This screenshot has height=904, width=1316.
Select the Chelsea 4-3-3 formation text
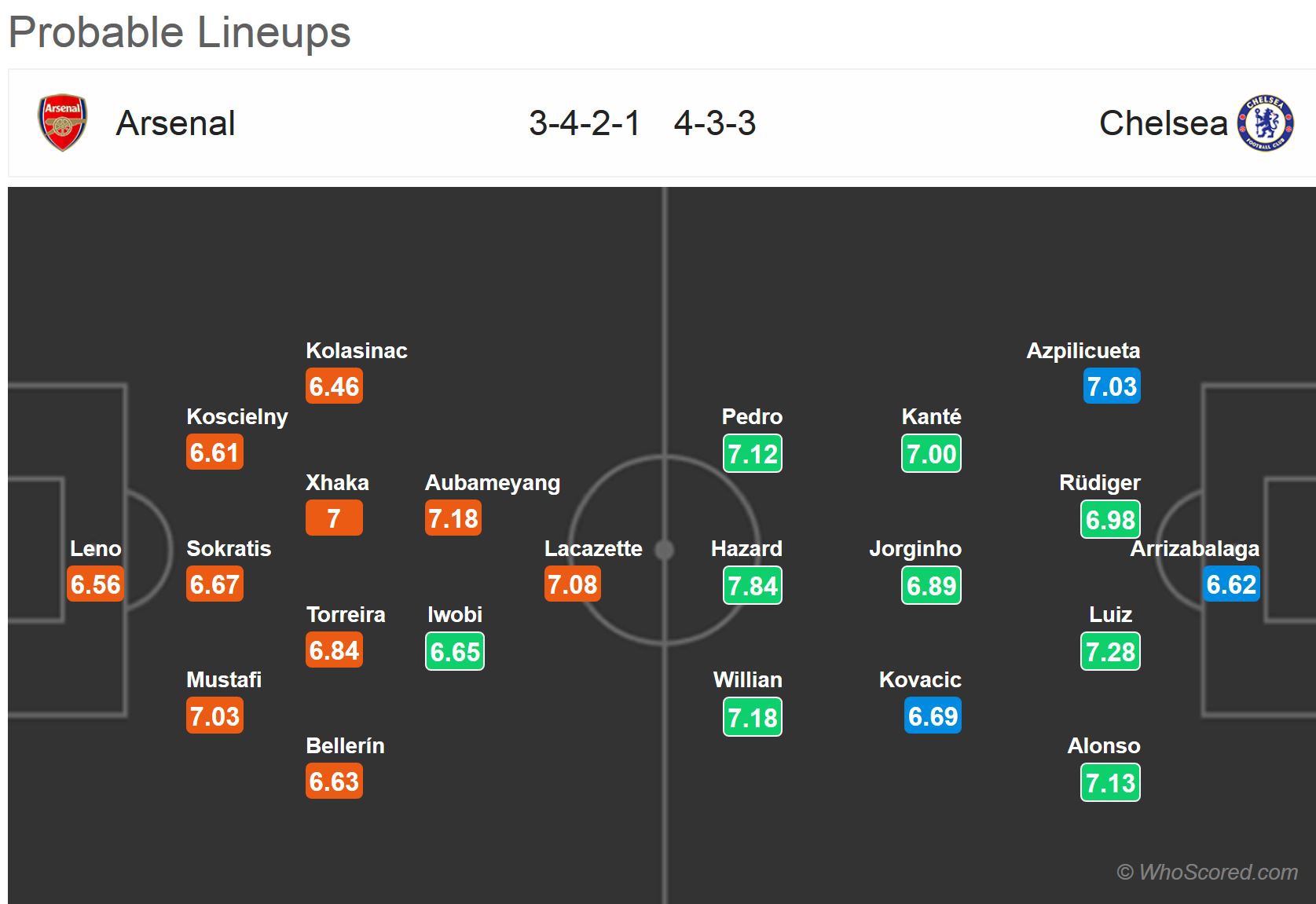(715, 123)
